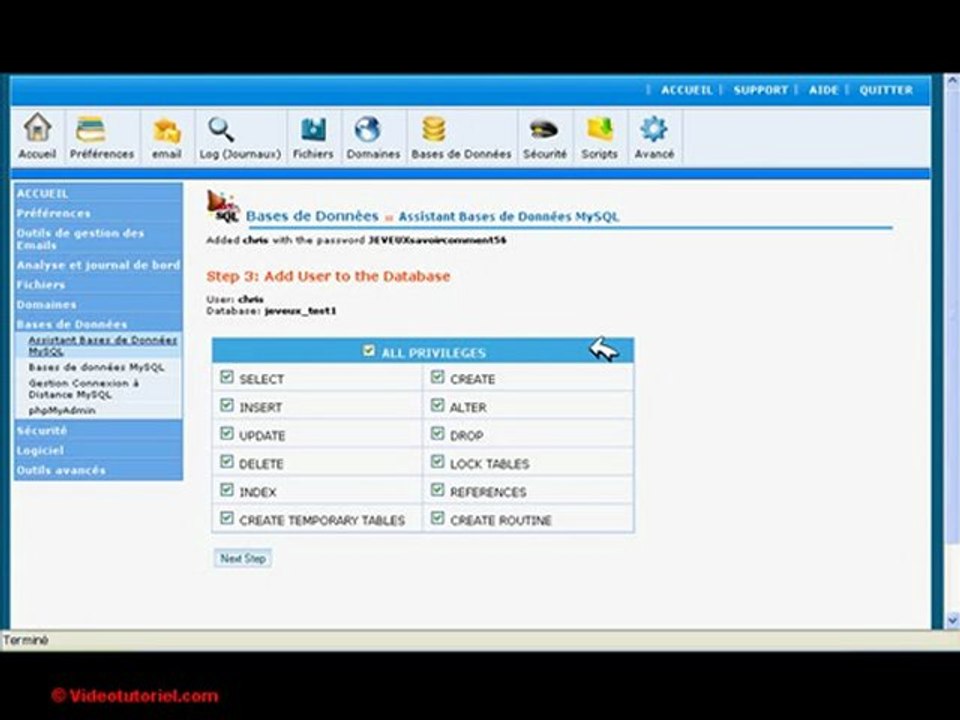The width and height of the screenshot is (960, 720).
Task: Click QUITTER to log out
Action: click(x=885, y=90)
